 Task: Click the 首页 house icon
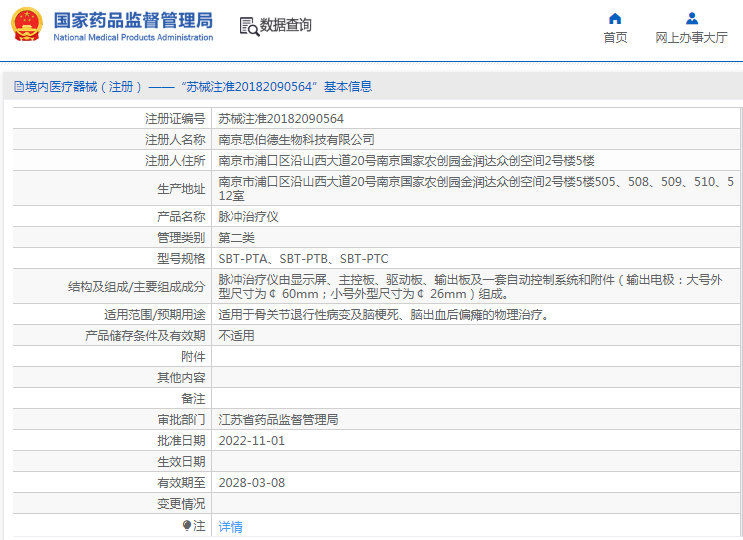(615, 18)
